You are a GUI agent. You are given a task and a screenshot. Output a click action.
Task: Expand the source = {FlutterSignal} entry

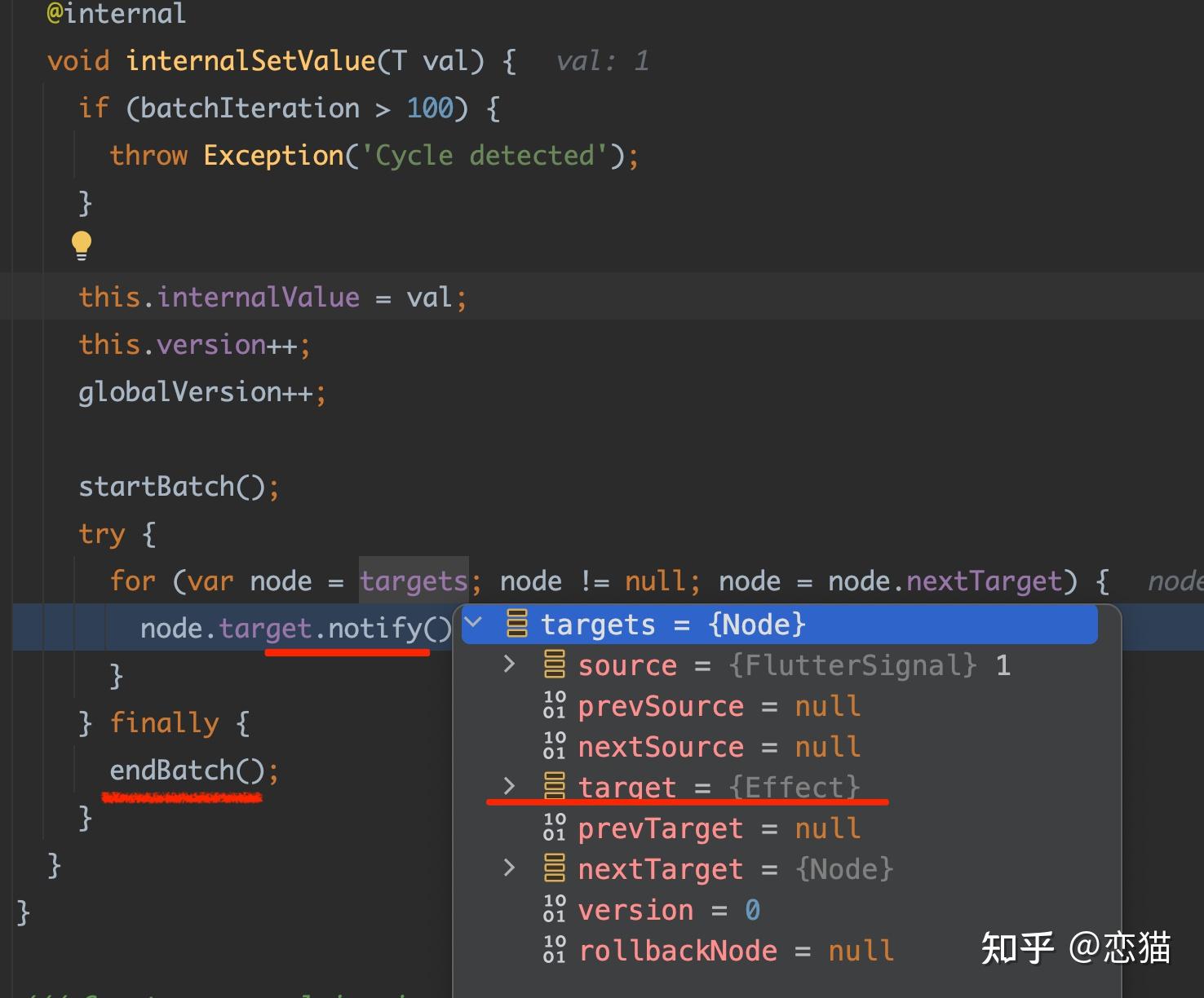tap(509, 665)
